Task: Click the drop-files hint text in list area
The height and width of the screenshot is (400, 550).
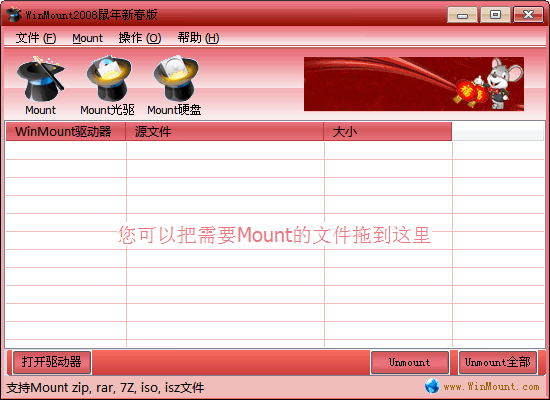Action: point(274,235)
